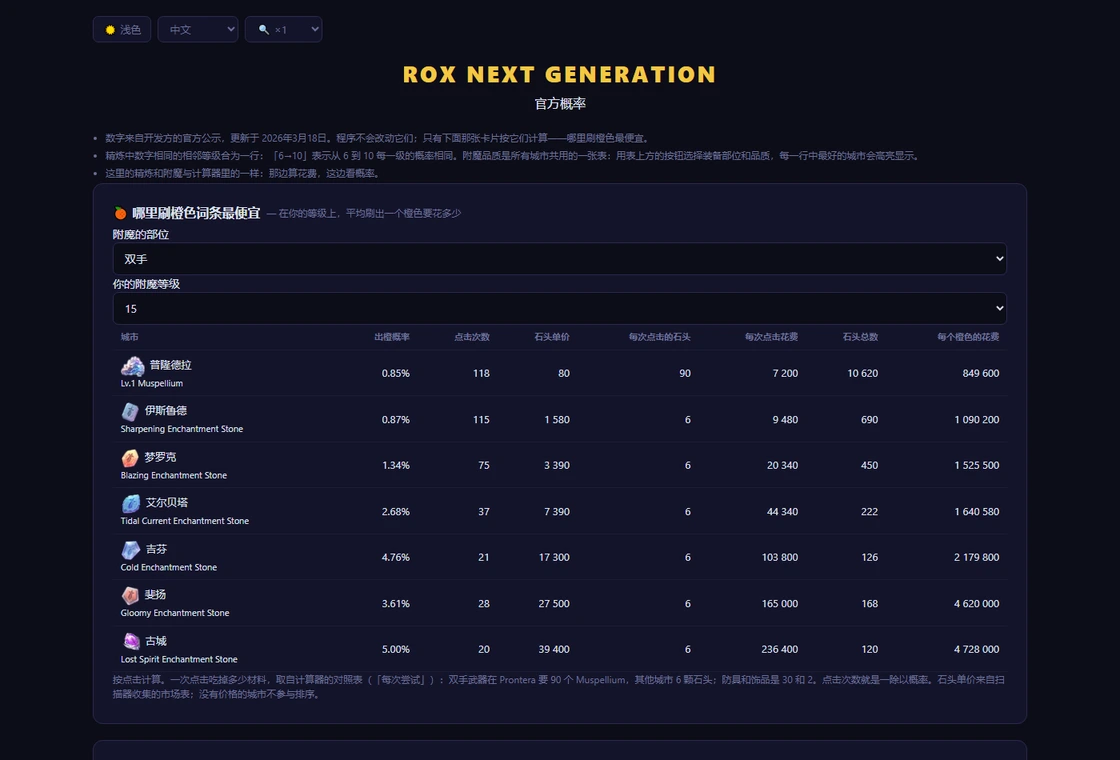Click the 849 600 cost value
The width and height of the screenshot is (1120, 760).
point(981,374)
